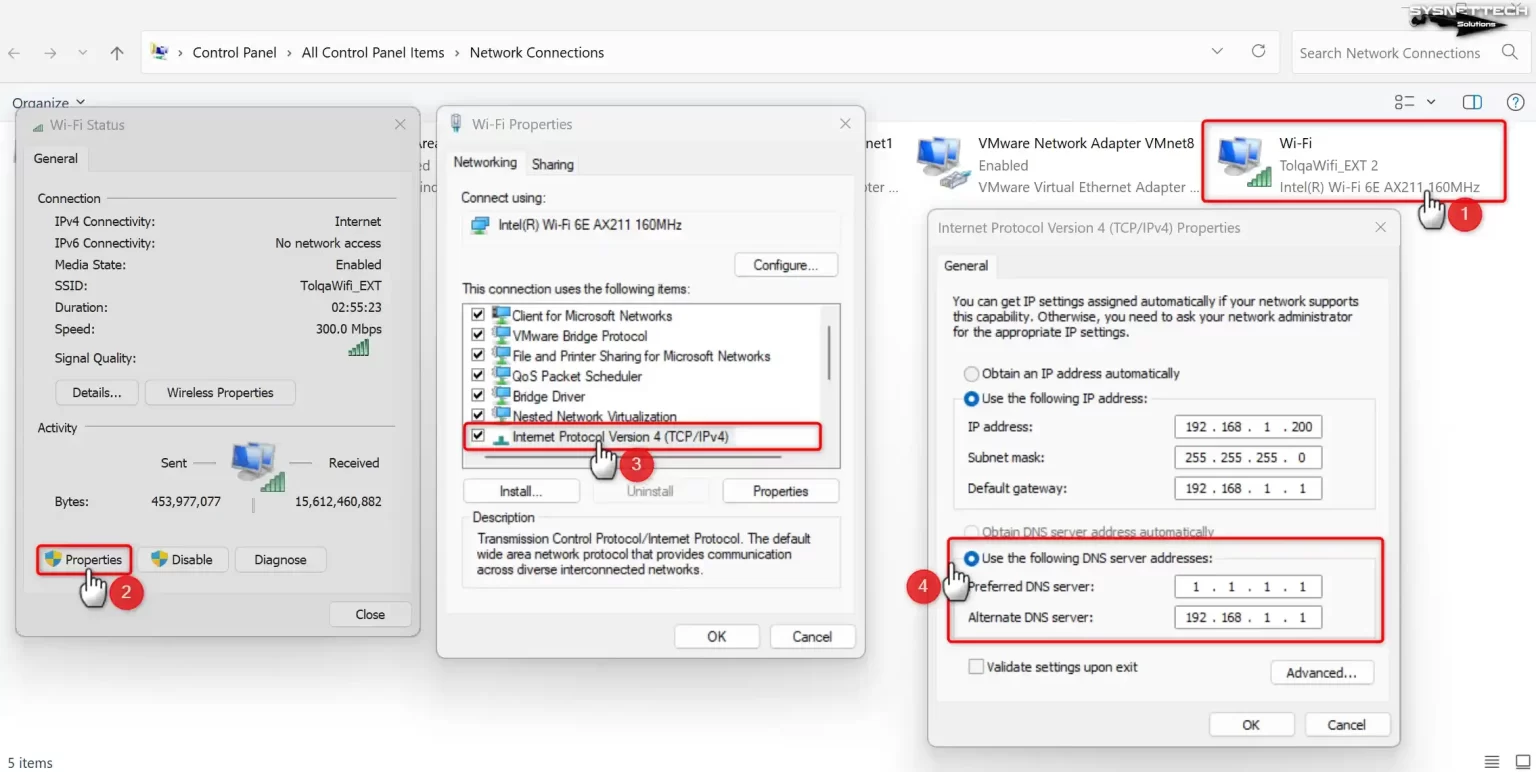Toggle the preview pane icon

pyautogui.click(x=1471, y=102)
